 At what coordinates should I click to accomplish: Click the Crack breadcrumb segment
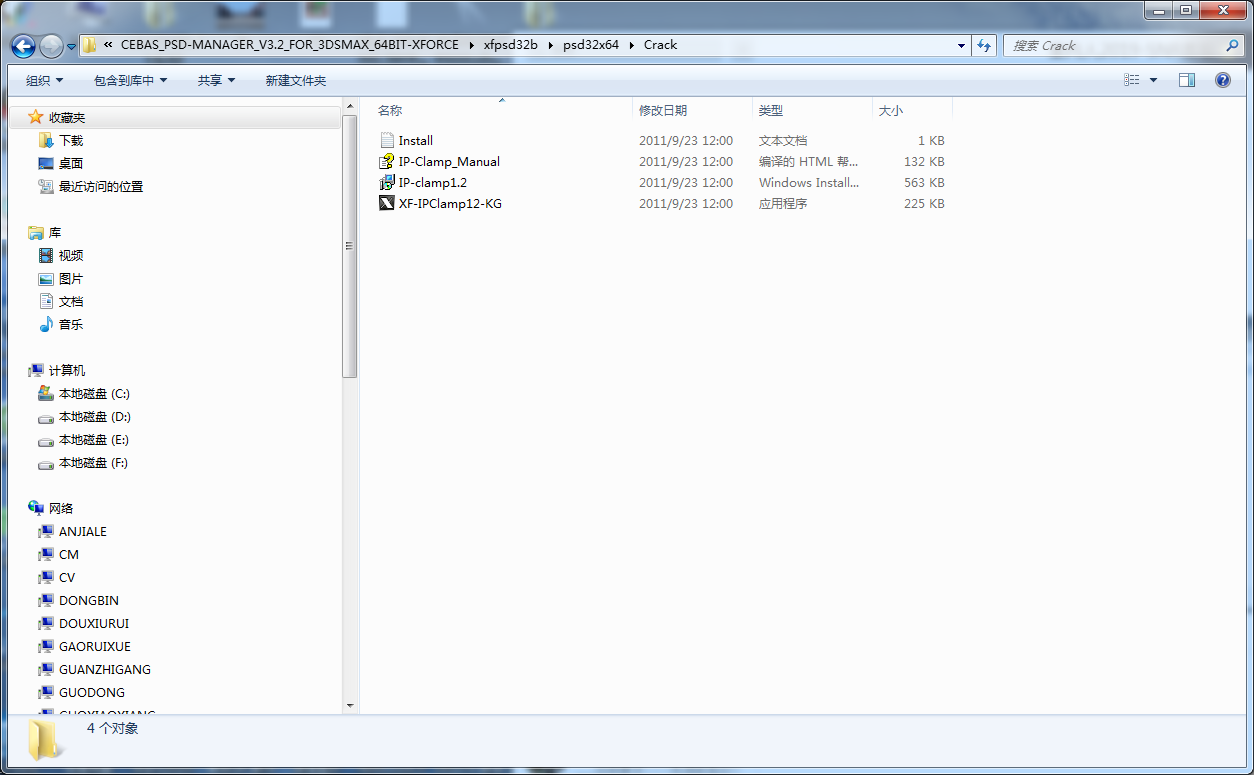pos(660,45)
